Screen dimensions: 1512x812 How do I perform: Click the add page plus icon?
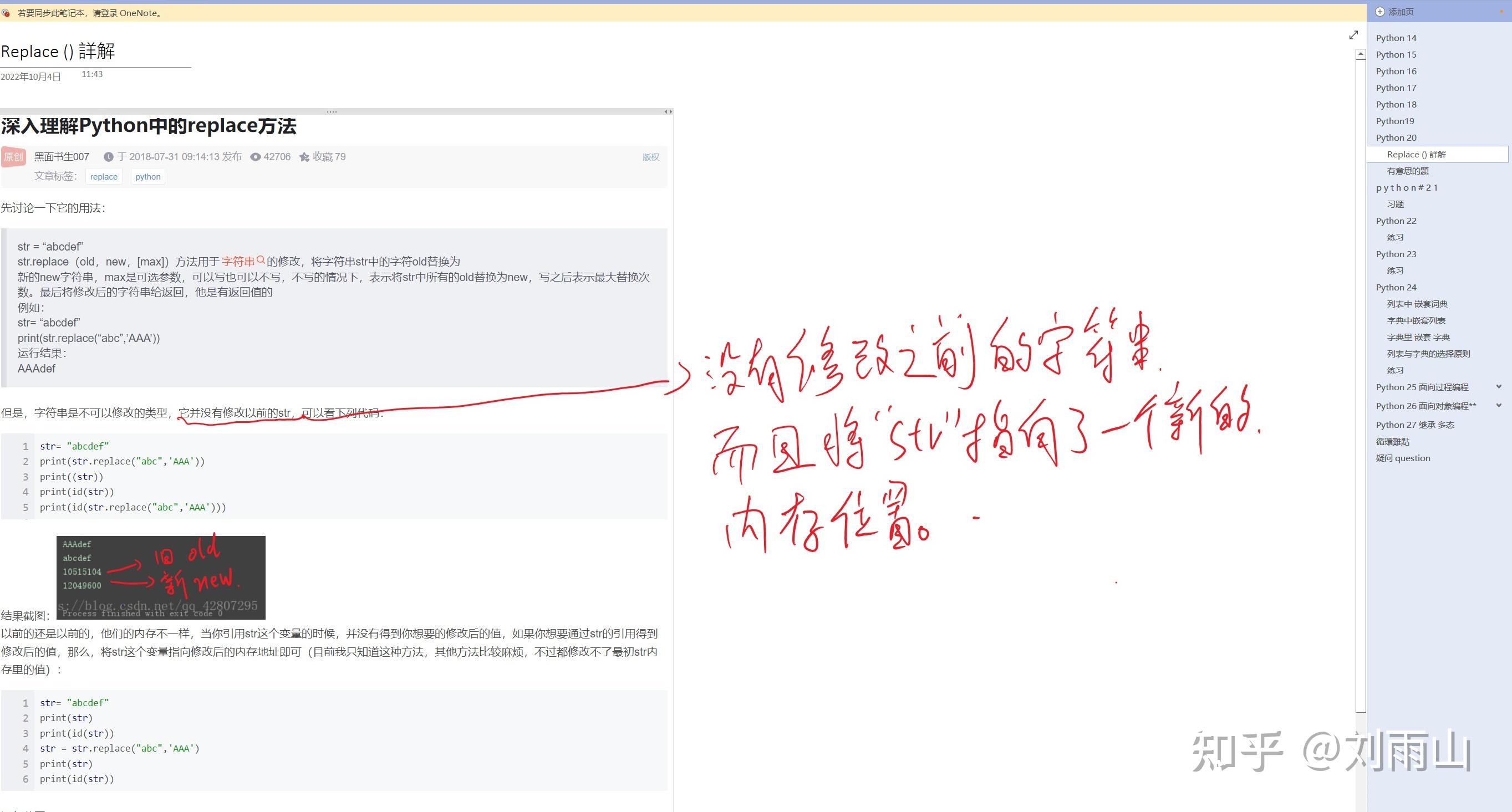coord(1380,12)
